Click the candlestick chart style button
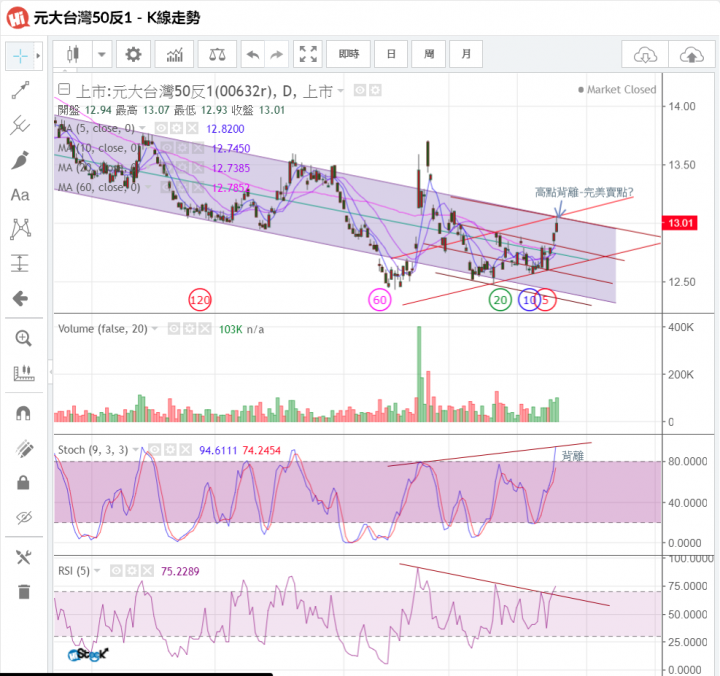 coord(73,54)
